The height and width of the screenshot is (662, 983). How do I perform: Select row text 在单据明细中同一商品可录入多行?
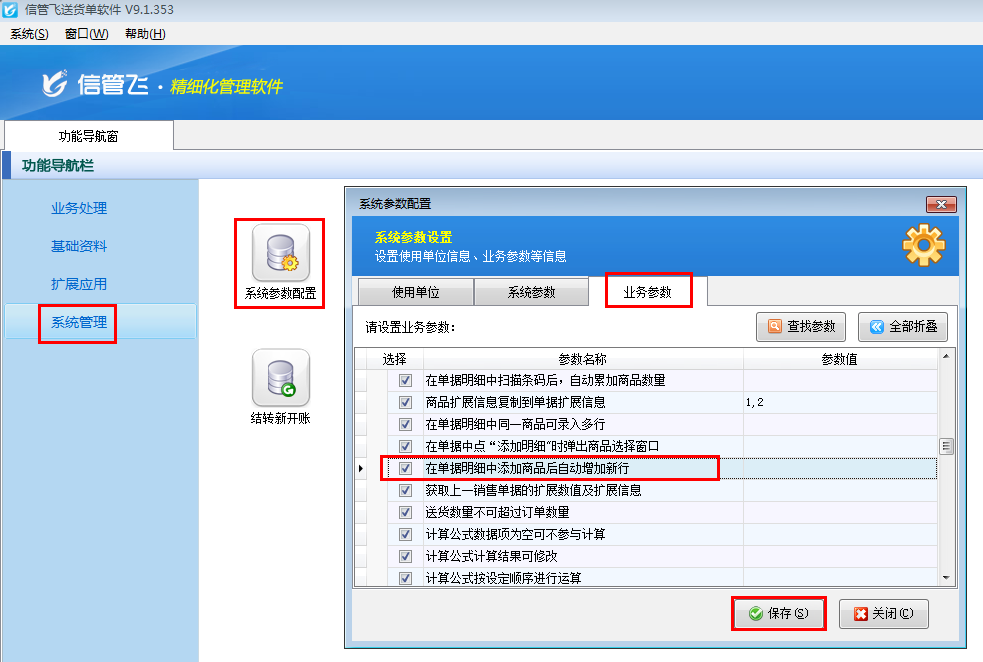[515, 424]
